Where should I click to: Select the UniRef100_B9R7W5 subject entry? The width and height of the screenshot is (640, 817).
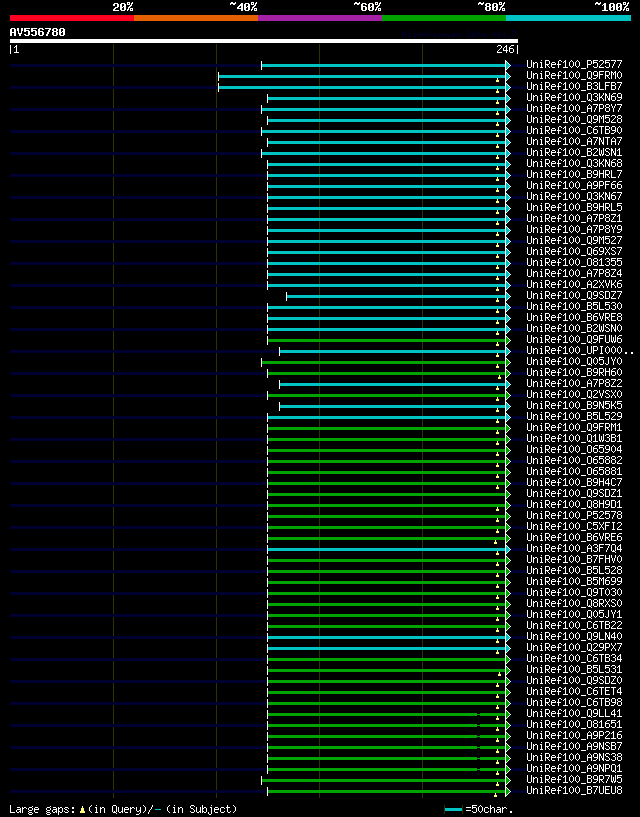[574, 779]
